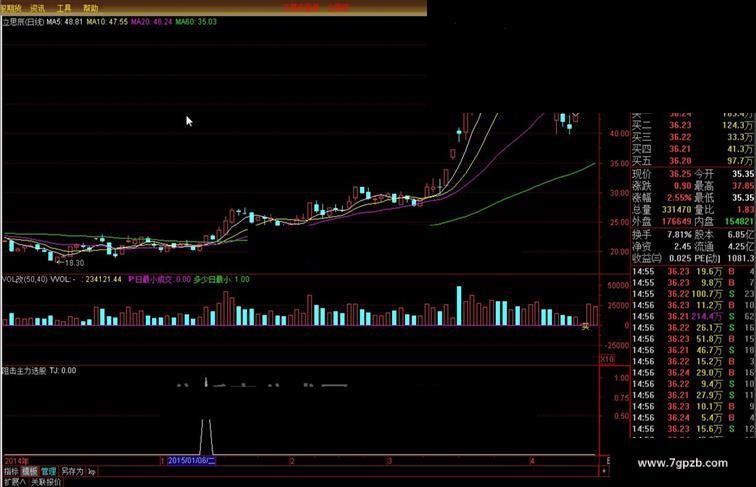Image resolution: width=756 pixels, height=487 pixels.
Task: Click the tallest cyan volume bar
Action: tap(459, 306)
